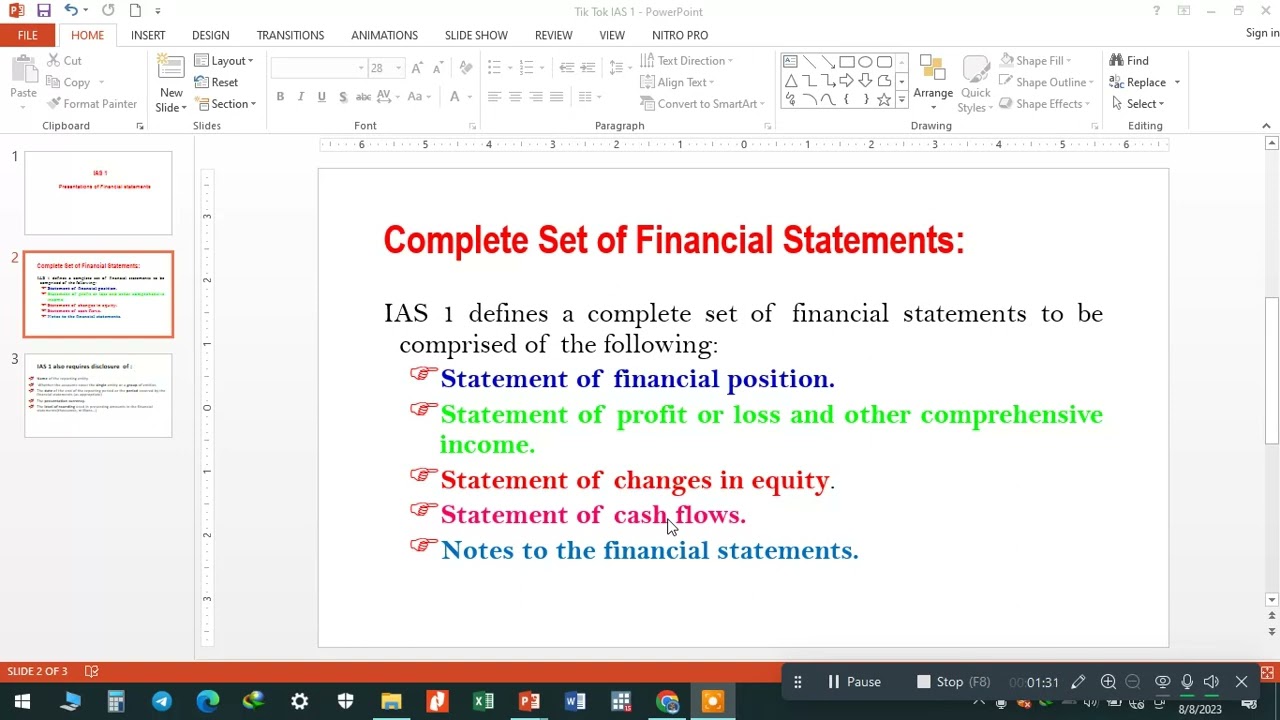Click the recorder pen annotation icon

[1078, 682]
